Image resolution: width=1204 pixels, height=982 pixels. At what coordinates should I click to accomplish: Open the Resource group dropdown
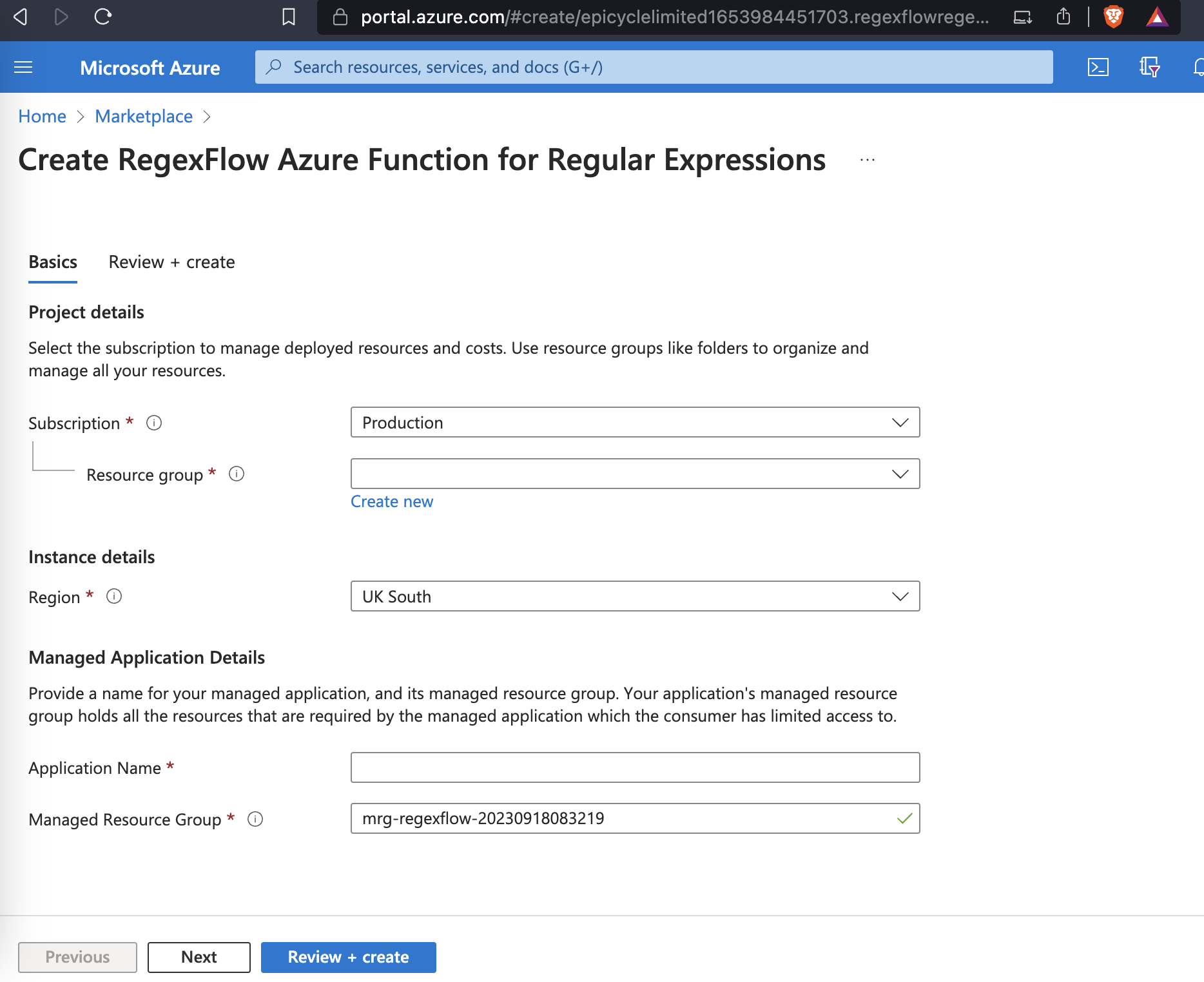(x=635, y=474)
